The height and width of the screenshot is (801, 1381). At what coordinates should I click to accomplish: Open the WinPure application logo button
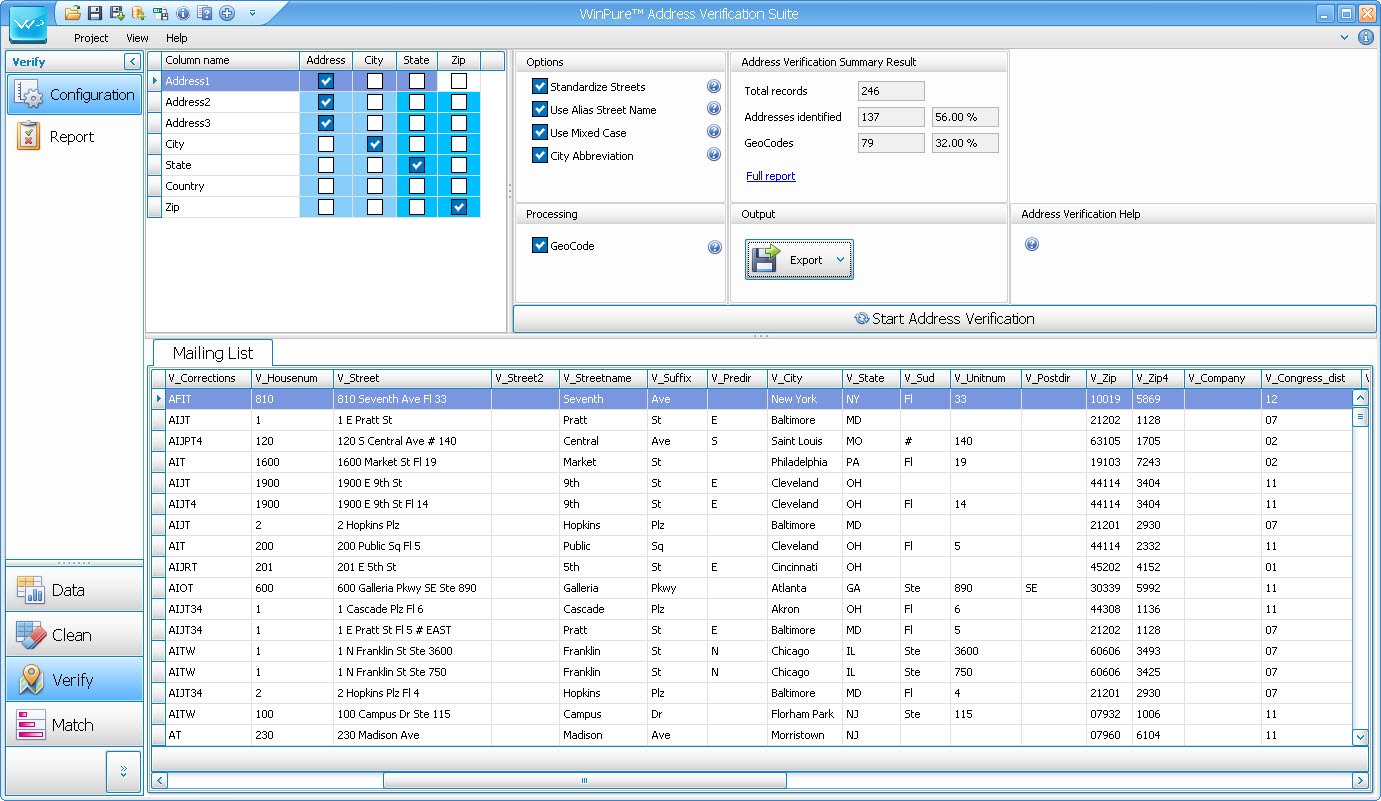coord(27,22)
